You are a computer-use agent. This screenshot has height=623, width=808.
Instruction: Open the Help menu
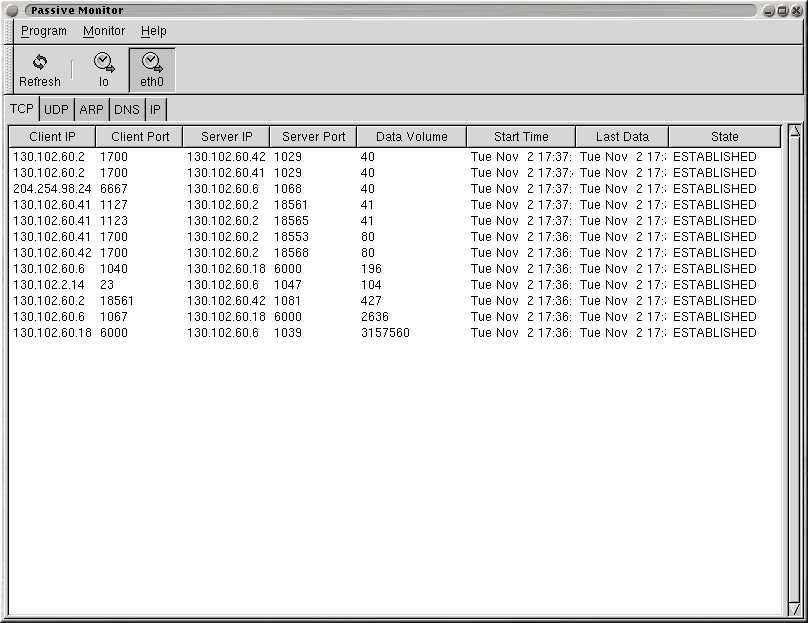(x=154, y=31)
